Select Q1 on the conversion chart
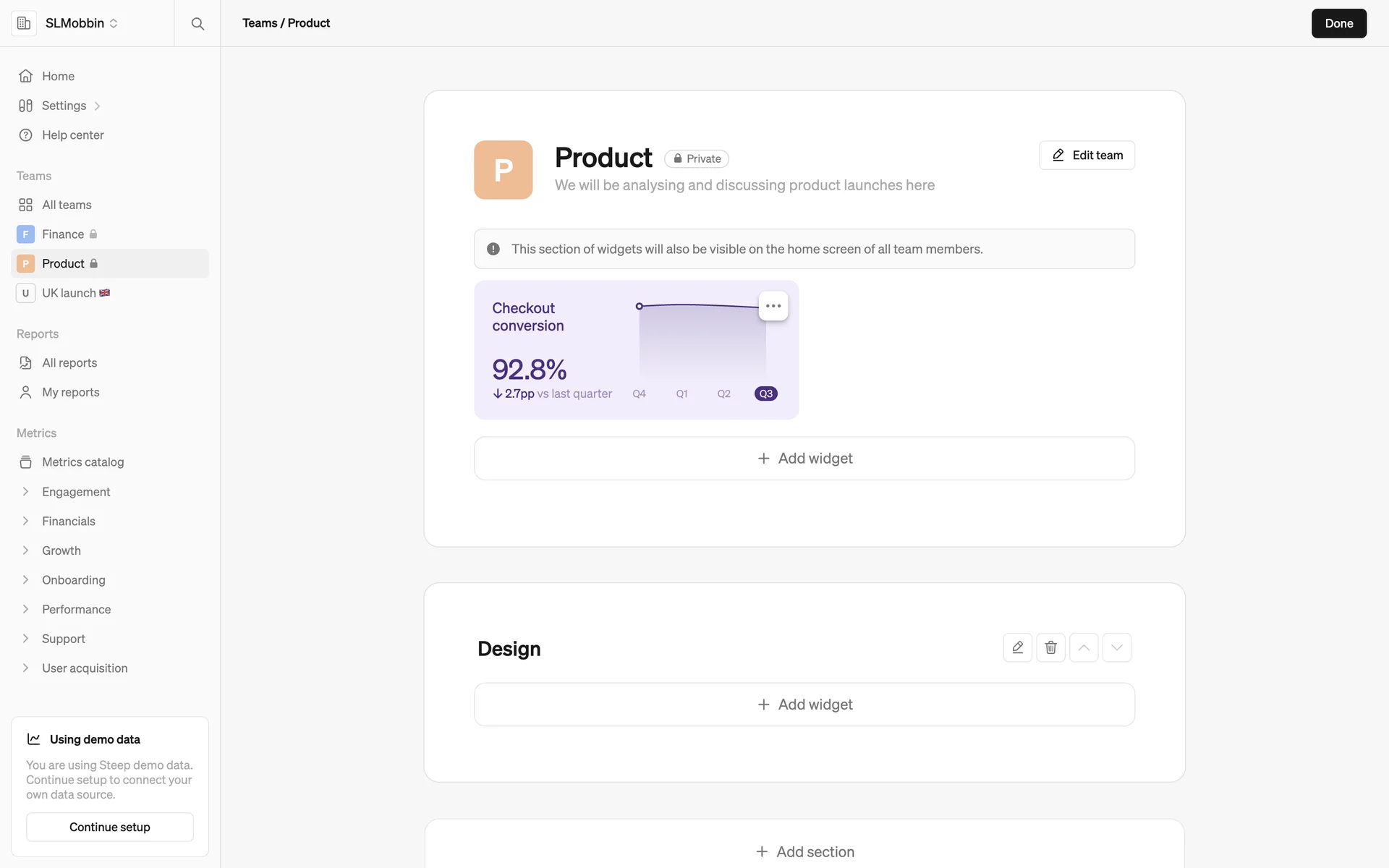1389x868 pixels. [681, 393]
